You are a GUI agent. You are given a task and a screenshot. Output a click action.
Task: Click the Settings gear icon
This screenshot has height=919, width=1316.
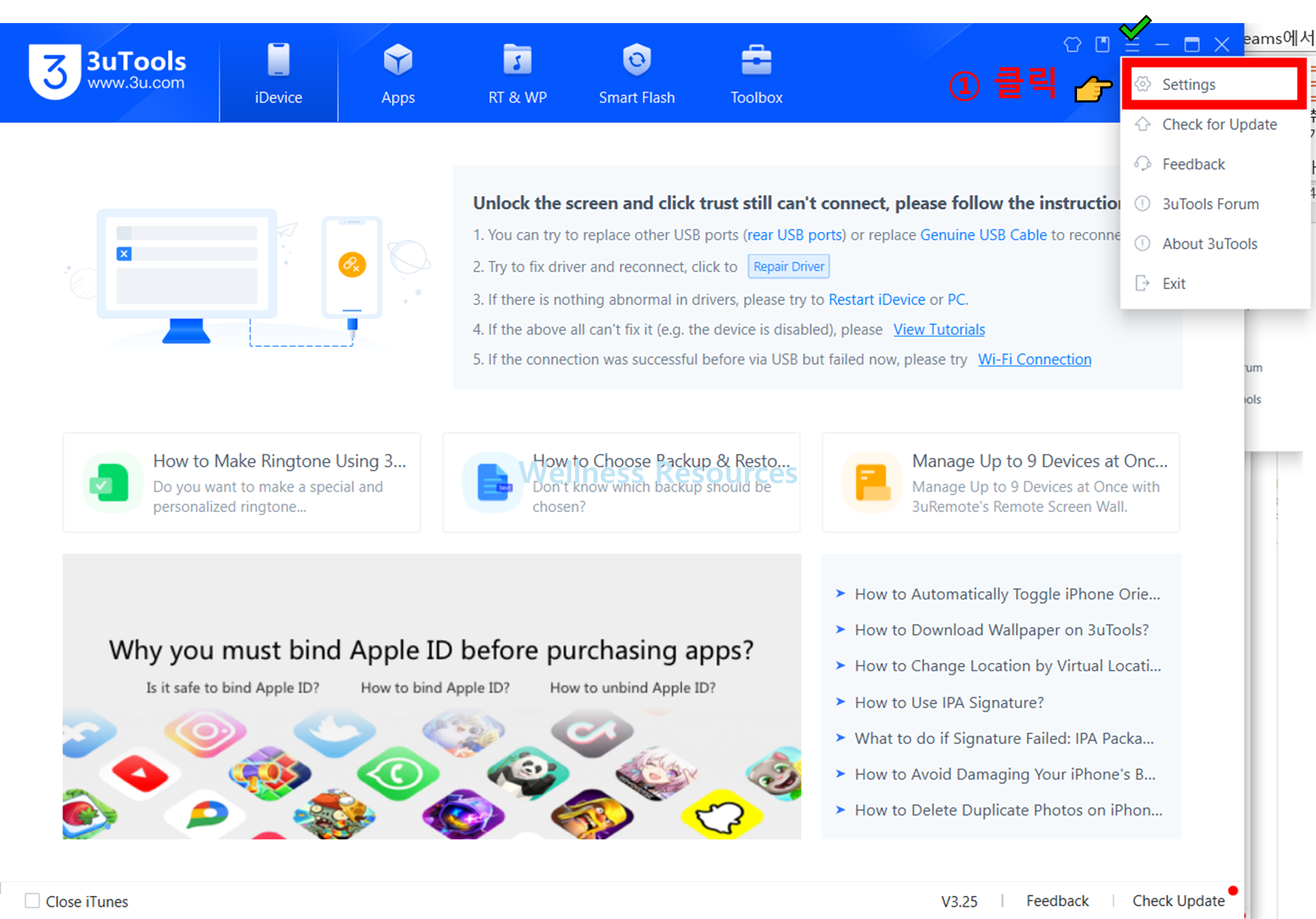pos(1142,84)
